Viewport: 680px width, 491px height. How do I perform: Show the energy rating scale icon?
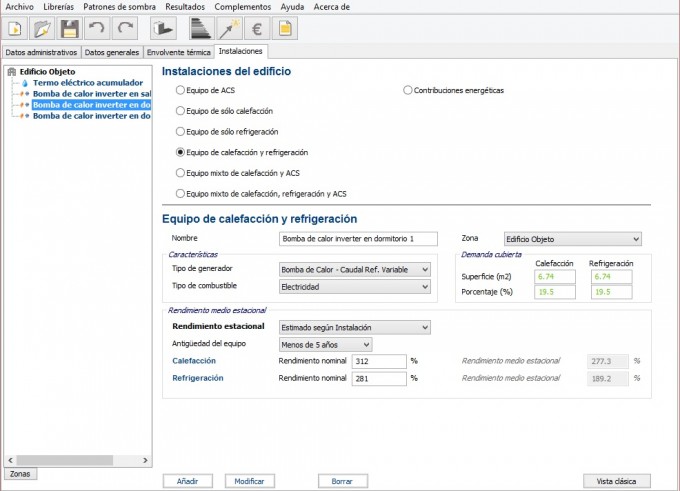[201, 29]
